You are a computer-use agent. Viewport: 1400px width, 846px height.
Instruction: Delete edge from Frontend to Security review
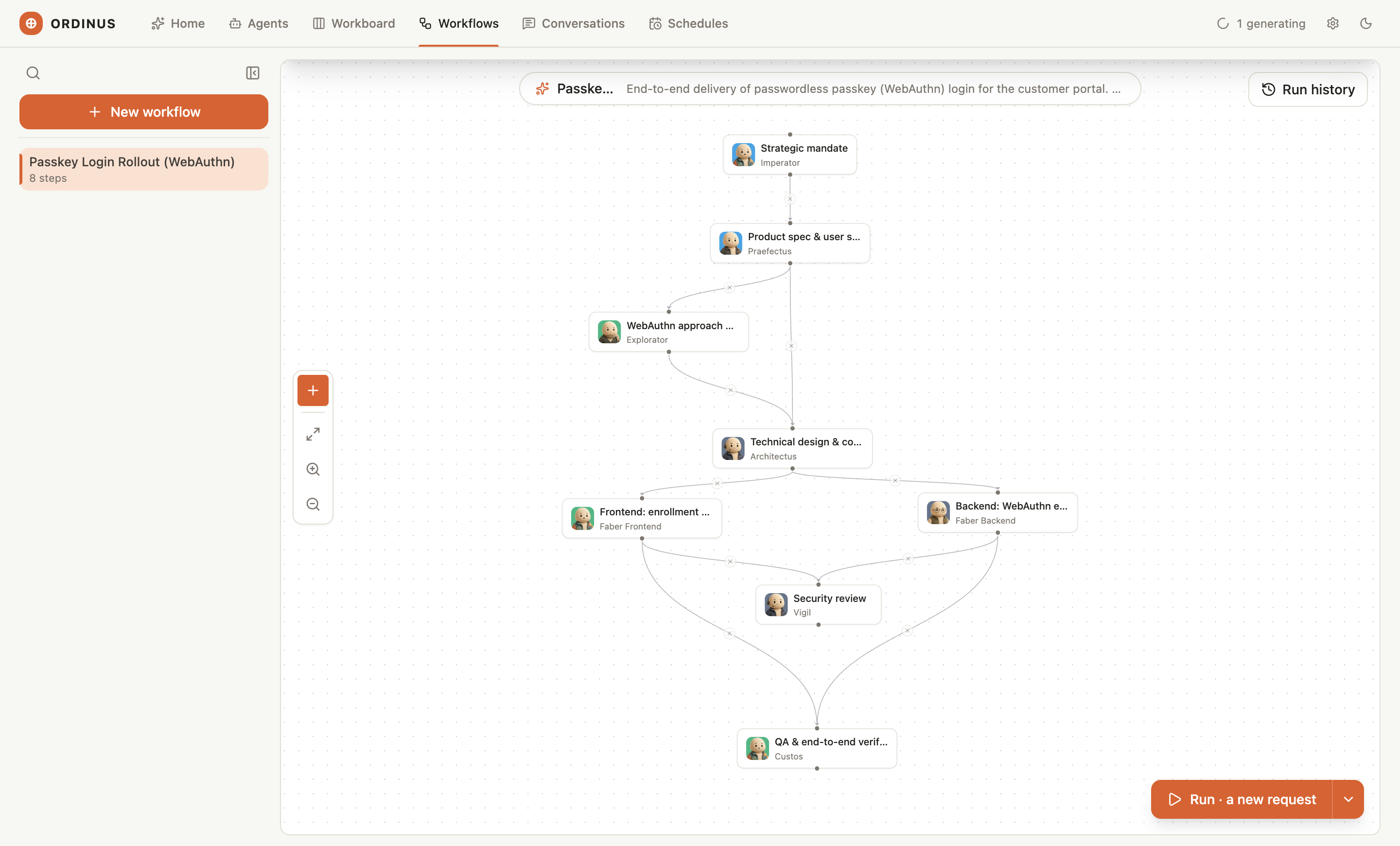click(730, 562)
